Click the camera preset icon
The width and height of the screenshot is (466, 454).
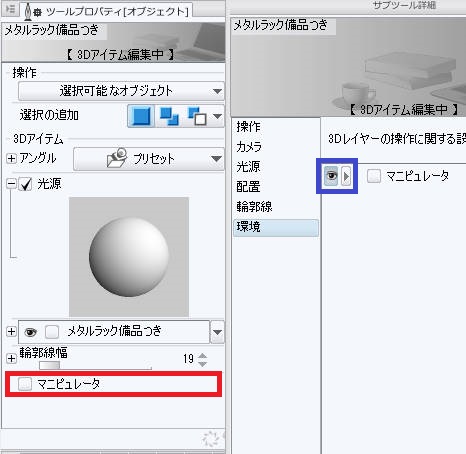[117, 158]
